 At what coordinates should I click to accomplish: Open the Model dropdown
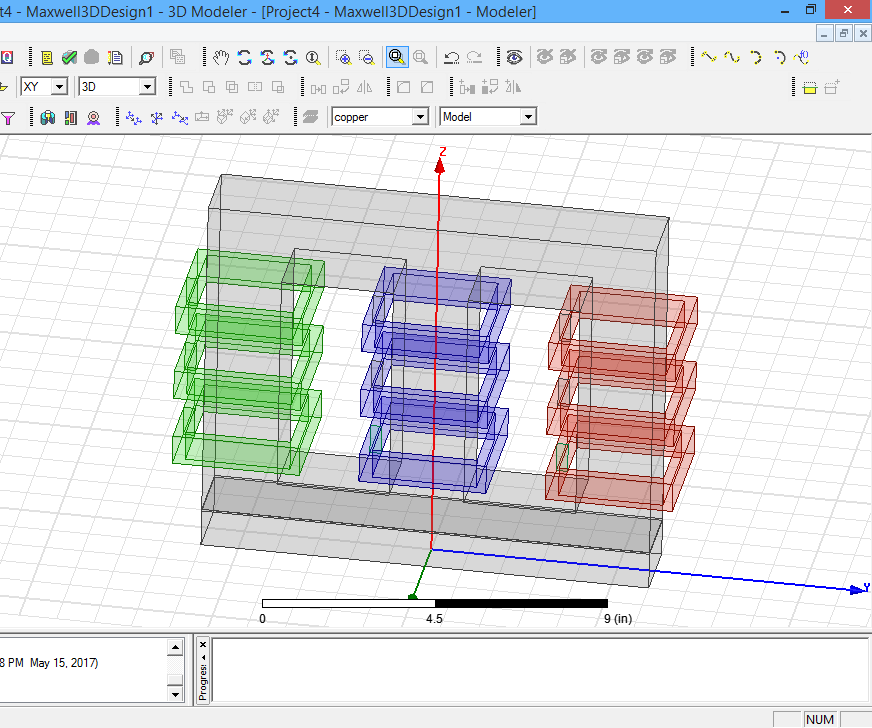point(528,117)
